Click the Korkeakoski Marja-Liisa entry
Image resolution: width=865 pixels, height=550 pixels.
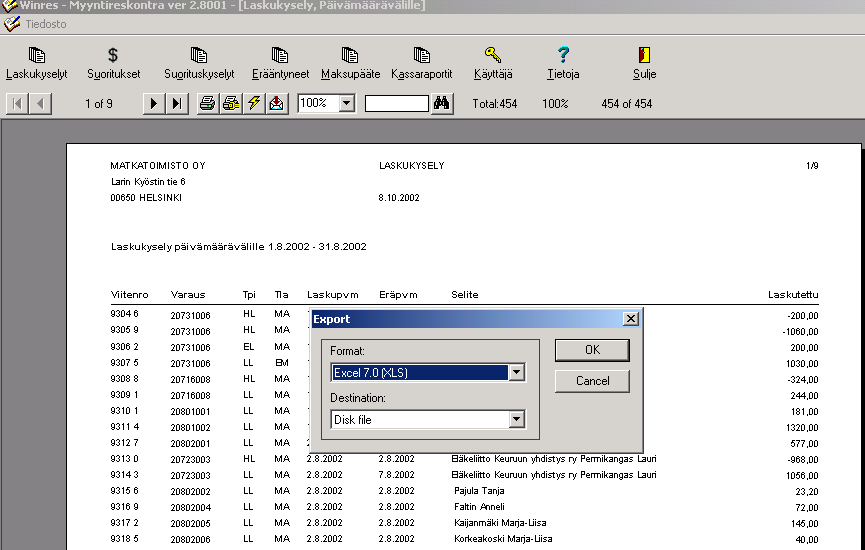pos(503,539)
